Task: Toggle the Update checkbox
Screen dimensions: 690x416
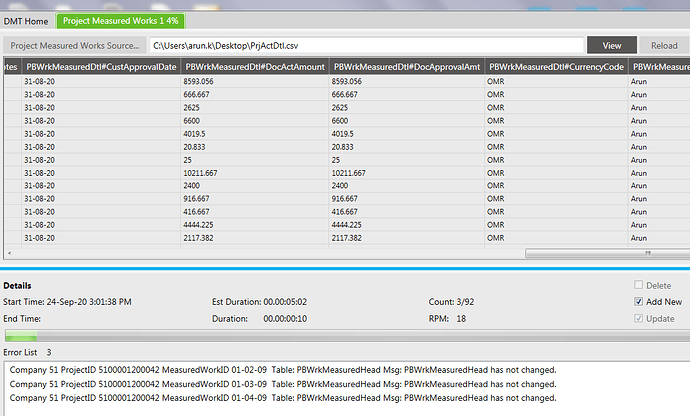Action: tap(639, 319)
